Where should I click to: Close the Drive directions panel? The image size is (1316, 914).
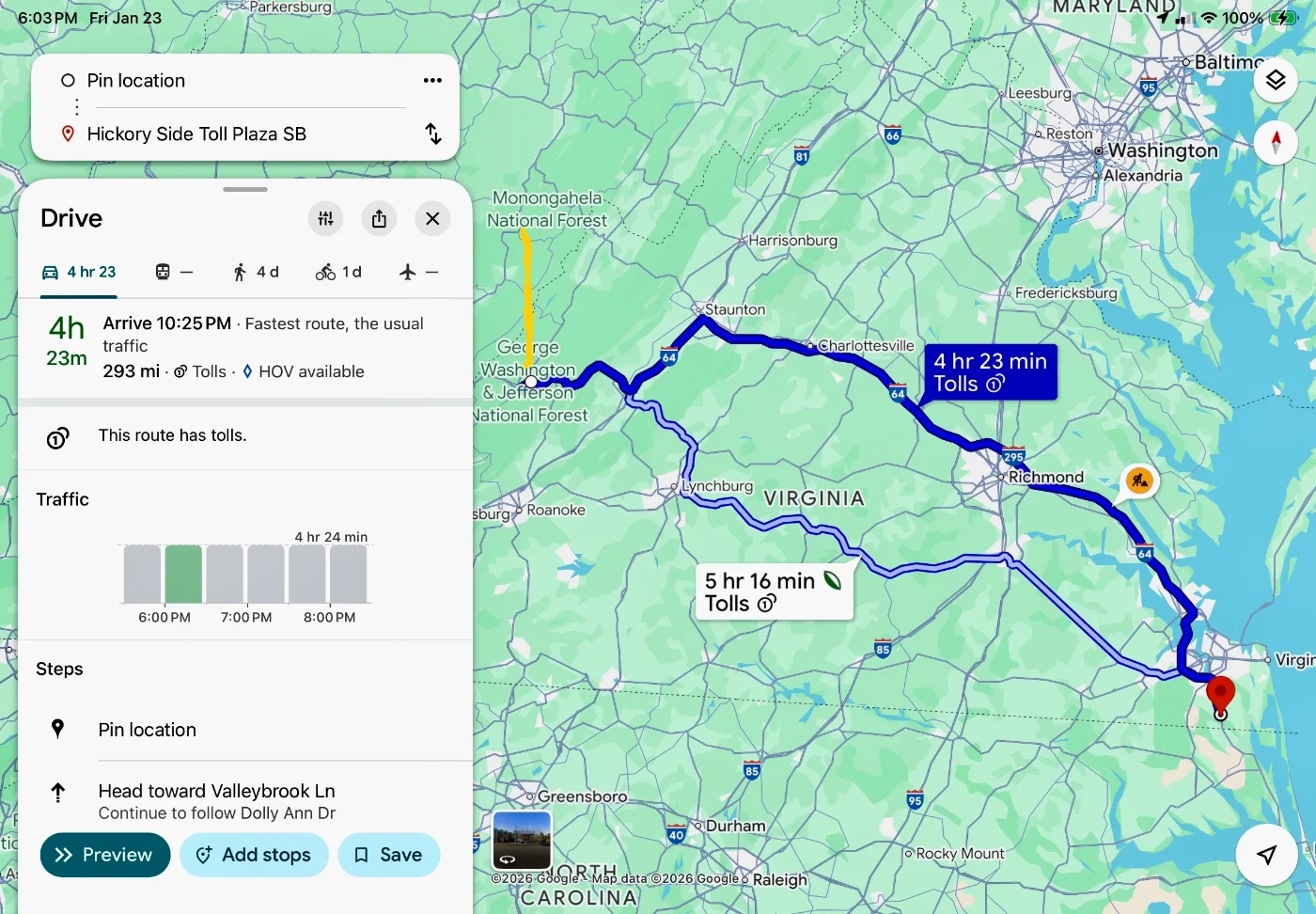[432, 219]
